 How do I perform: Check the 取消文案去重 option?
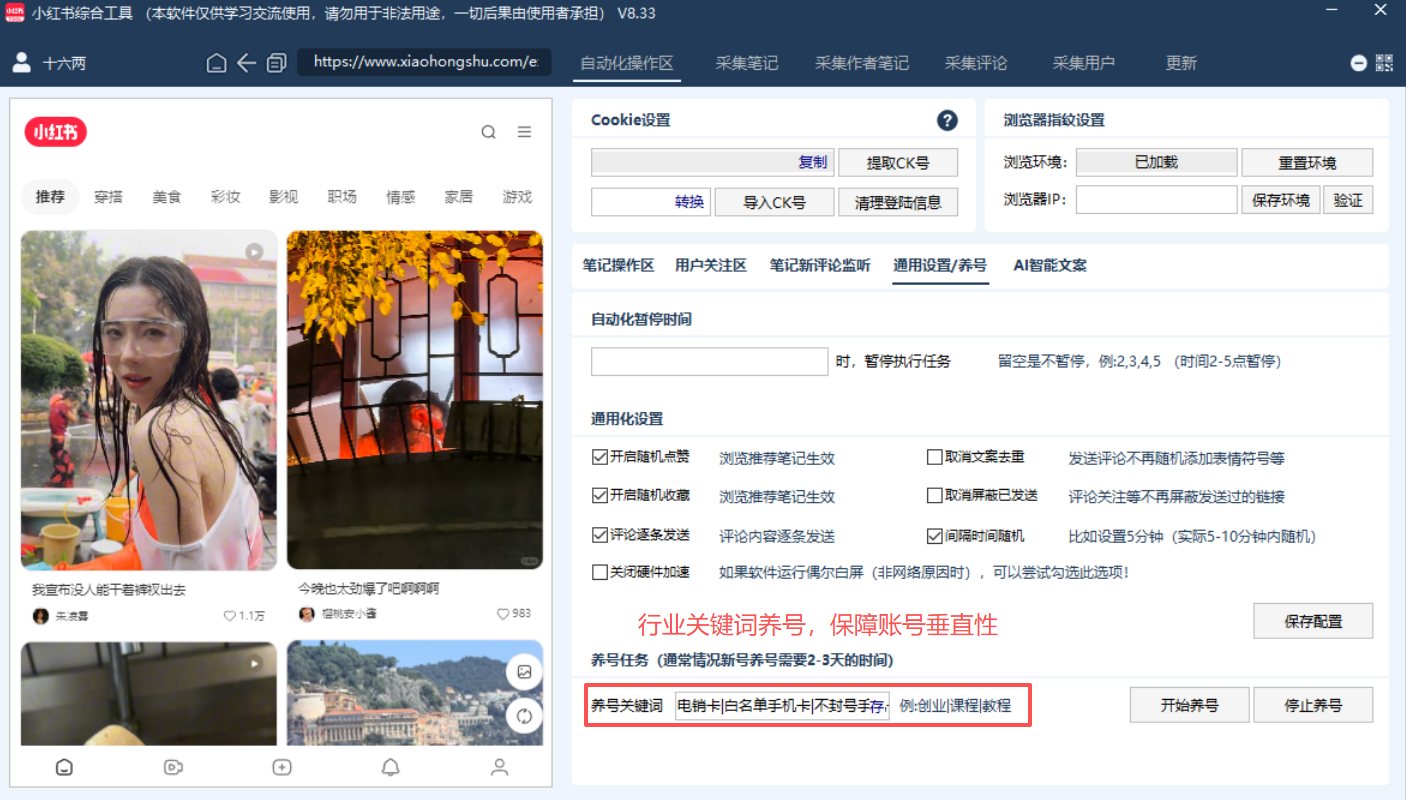[935, 457]
